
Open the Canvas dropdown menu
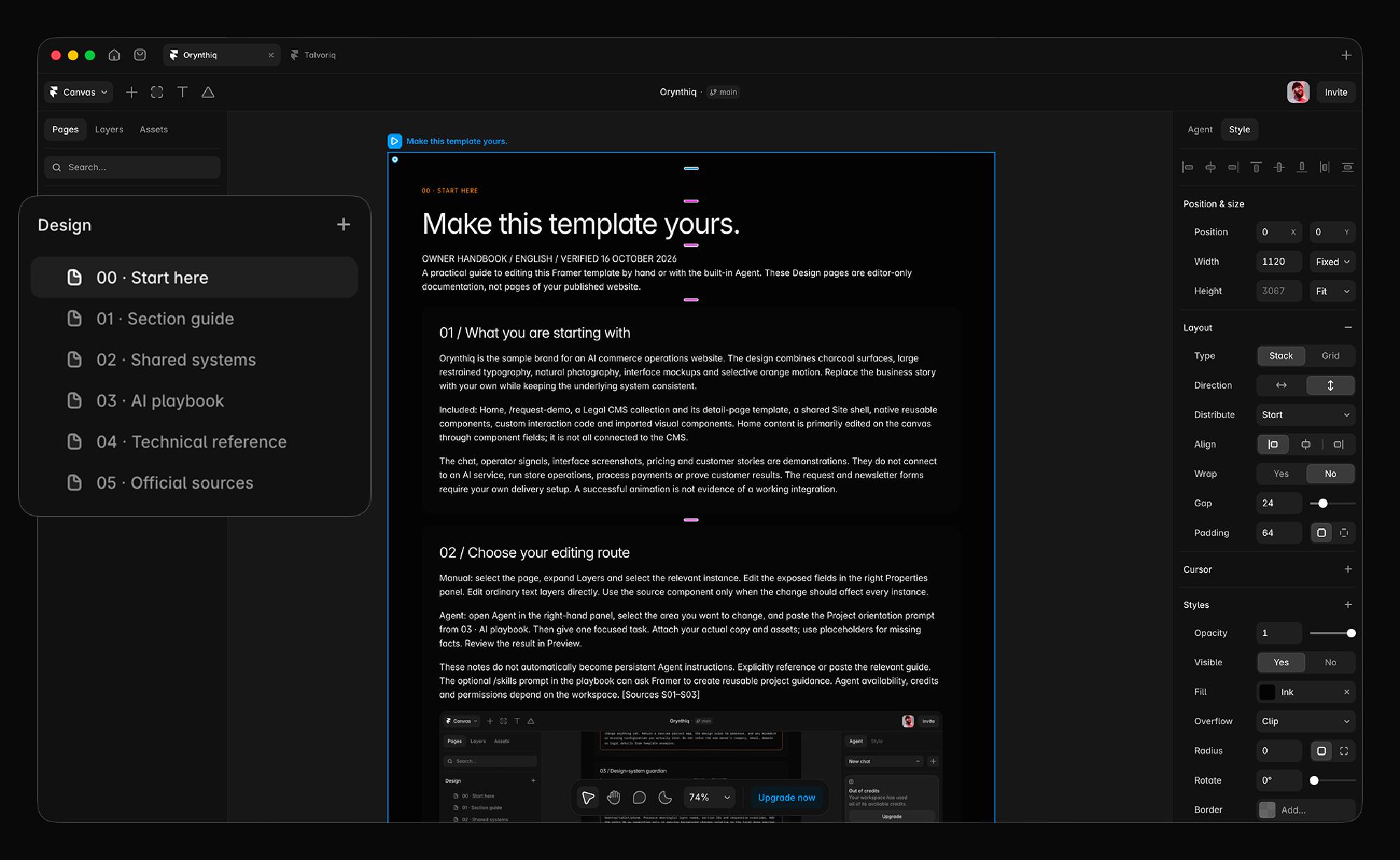(78, 92)
